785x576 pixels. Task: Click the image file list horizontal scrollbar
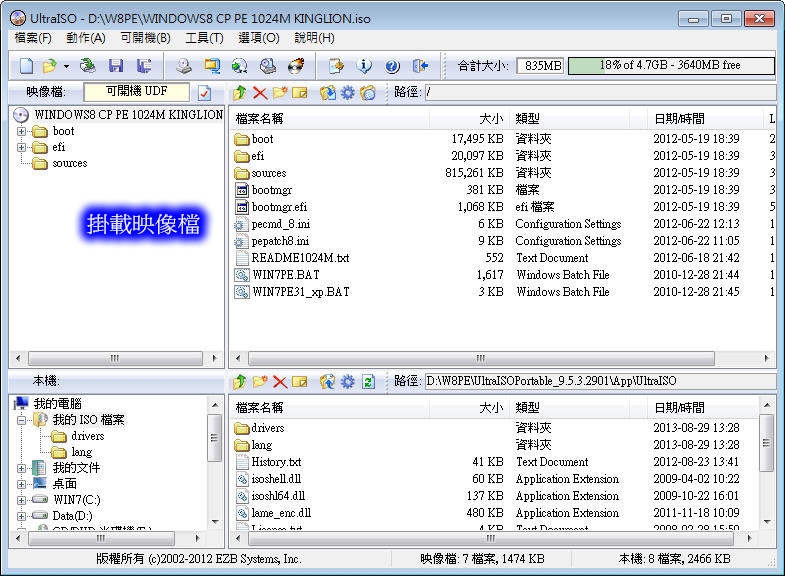coord(482,358)
